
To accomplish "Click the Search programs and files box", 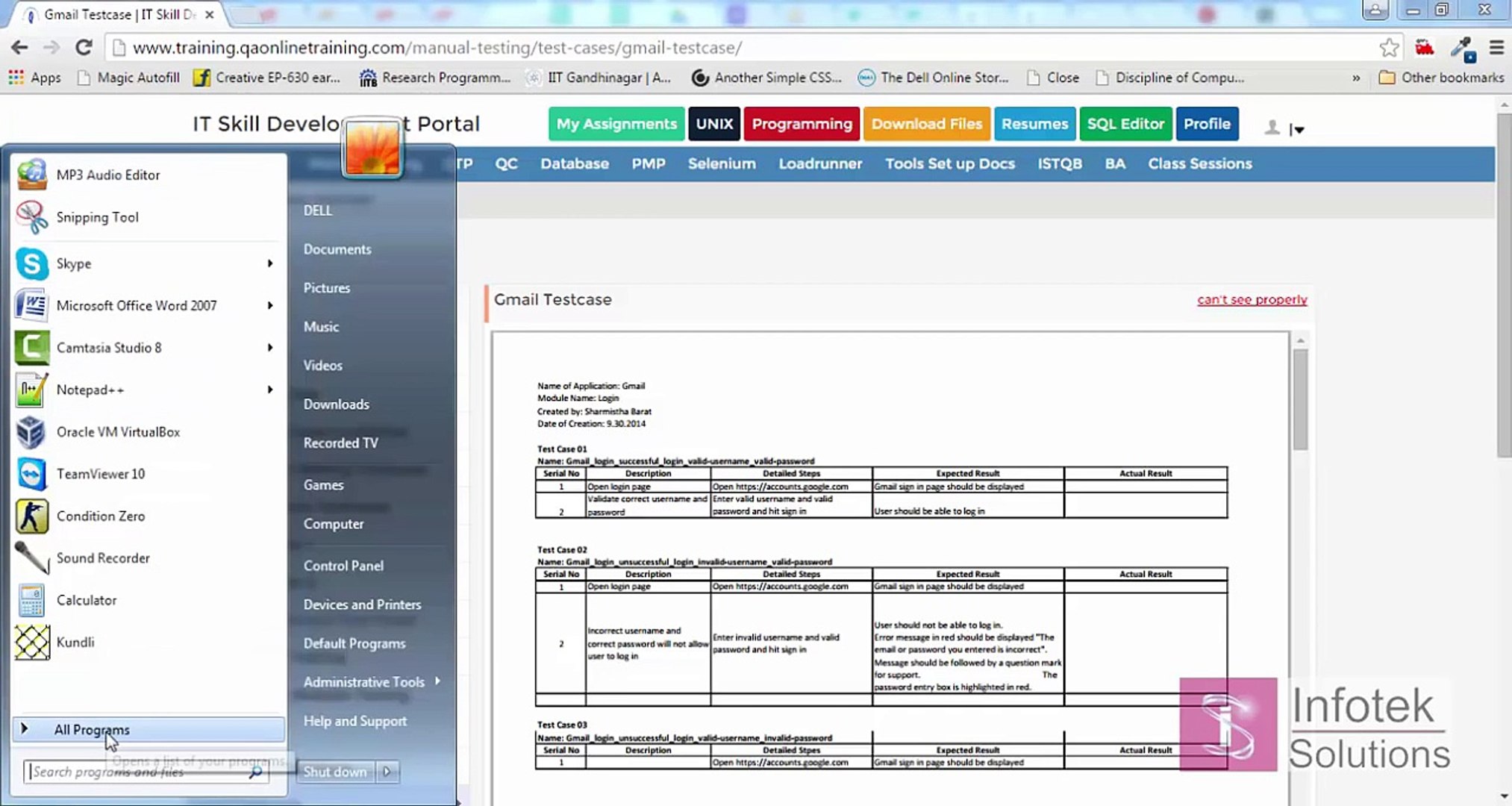I will (x=146, y=772).
